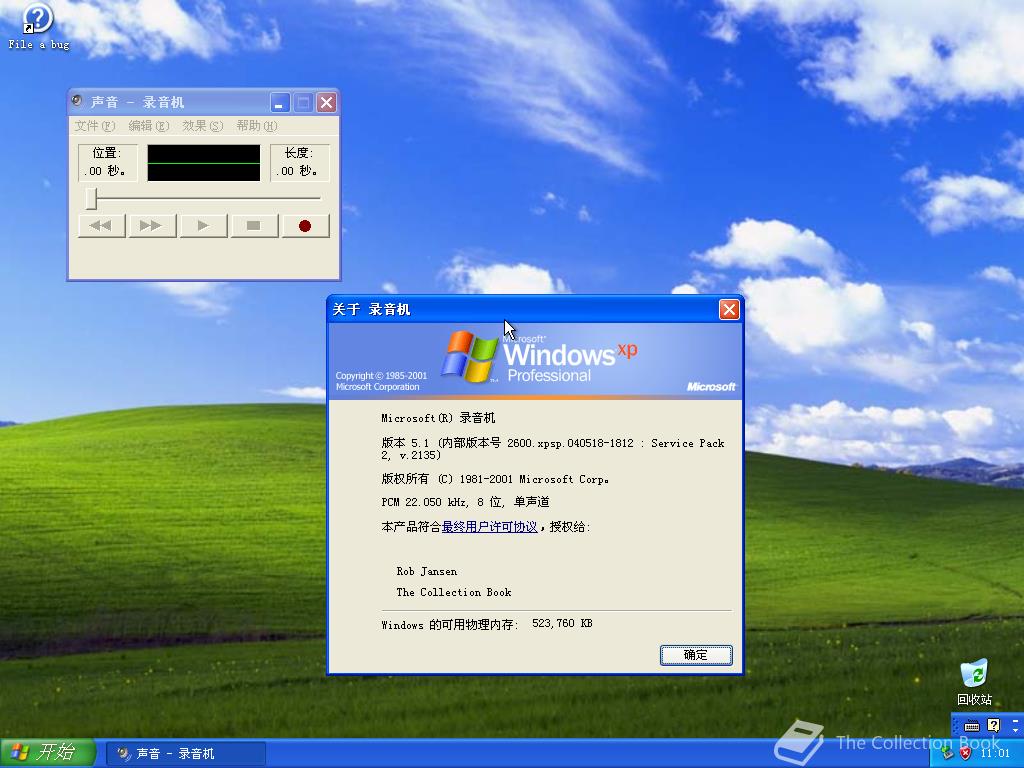Click the memory value 523,760 KB
Viewport: 1024px width, 768px height.
562,624
